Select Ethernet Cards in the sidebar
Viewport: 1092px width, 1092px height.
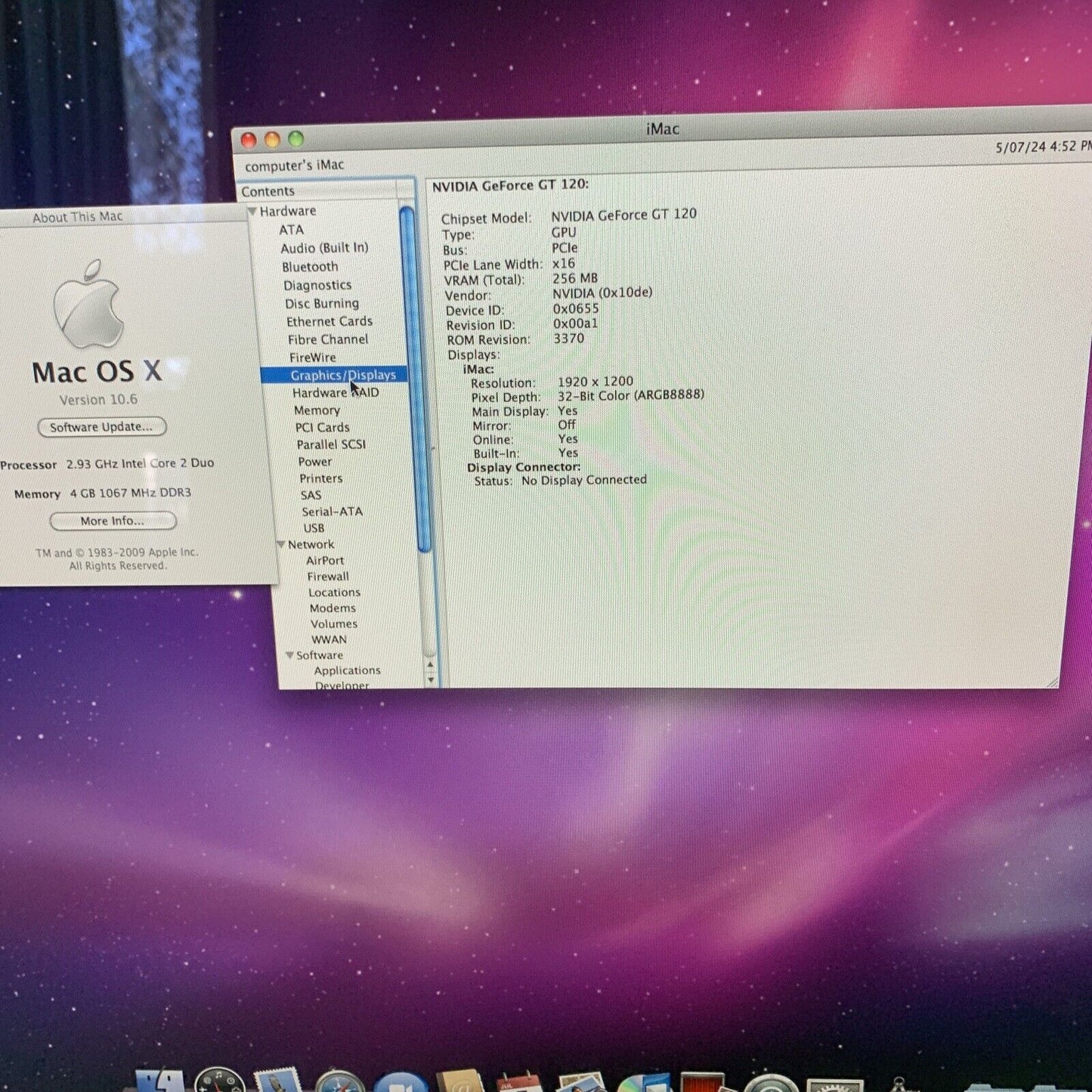coord(329,321)
